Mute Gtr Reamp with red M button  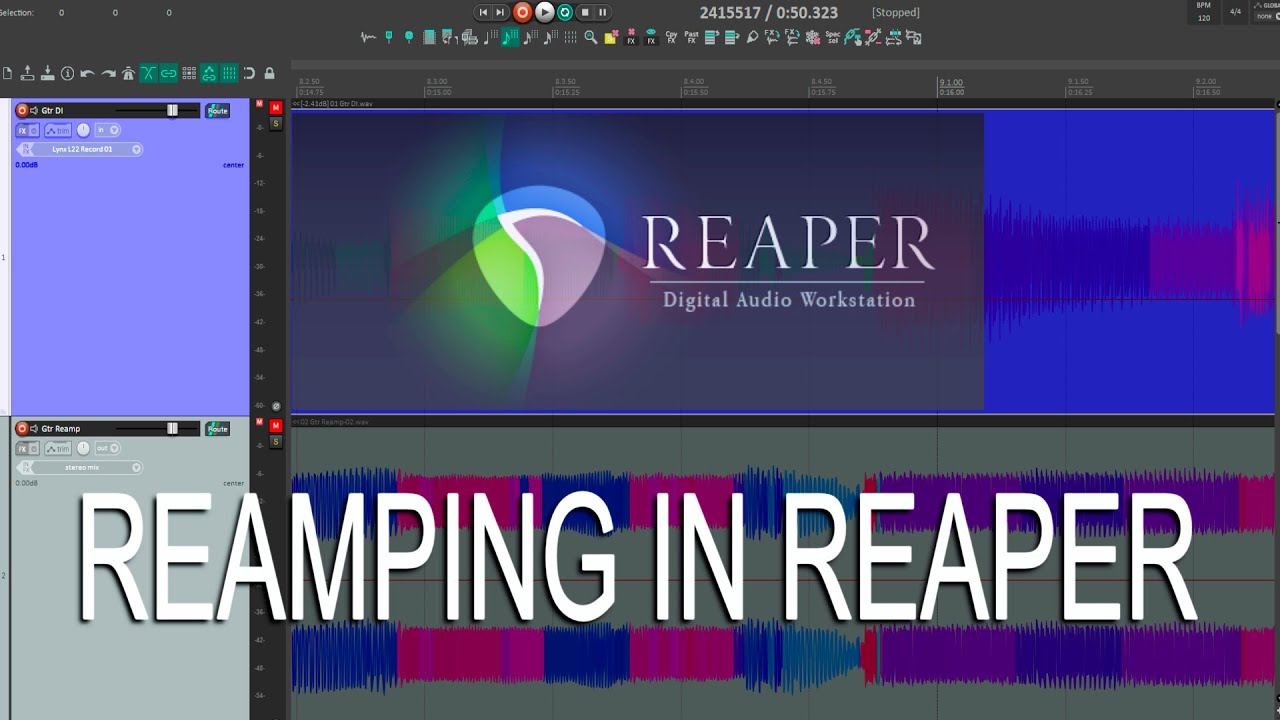tap(276, 425)
